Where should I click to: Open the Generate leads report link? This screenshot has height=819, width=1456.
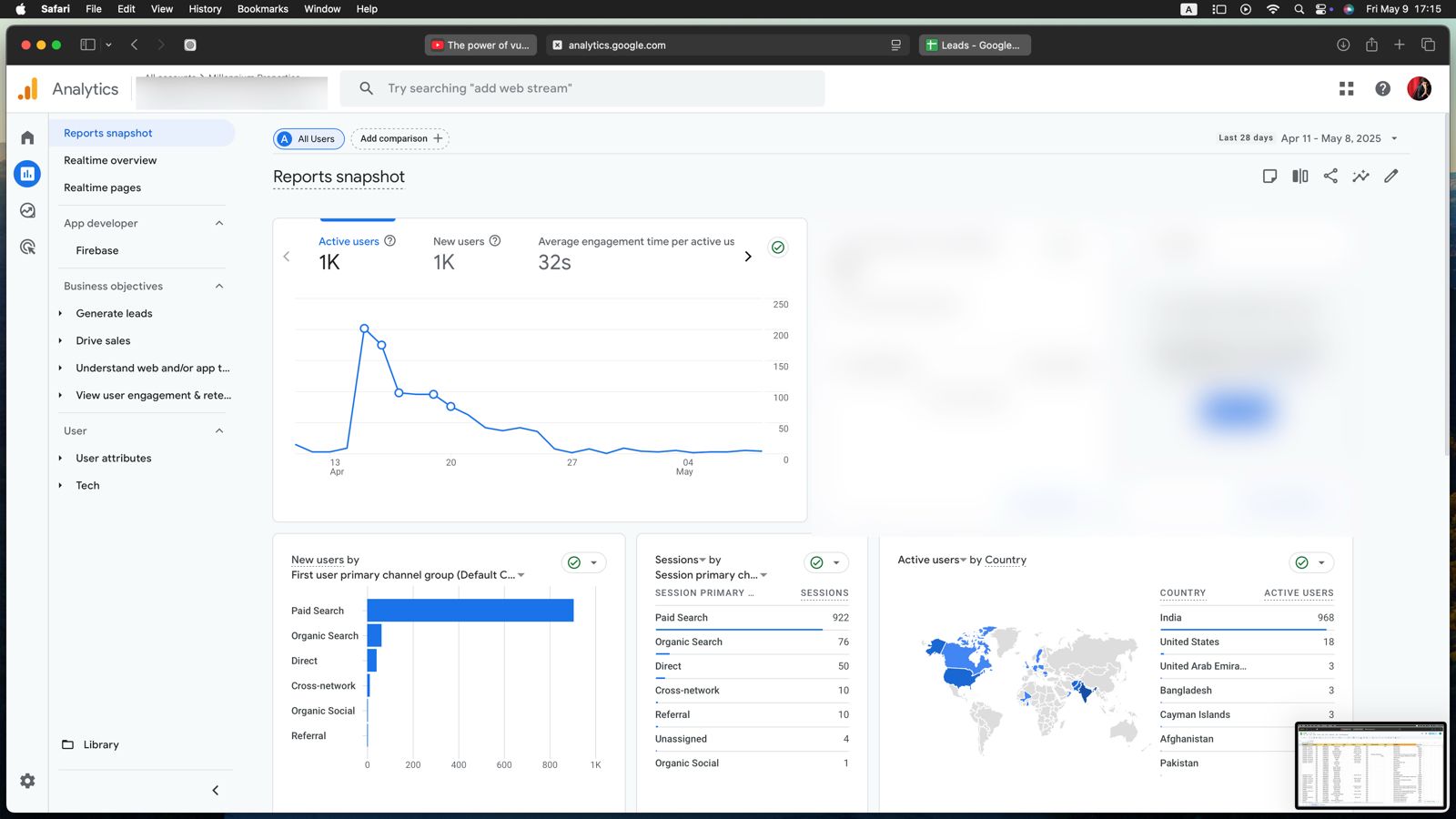(114, 313)
